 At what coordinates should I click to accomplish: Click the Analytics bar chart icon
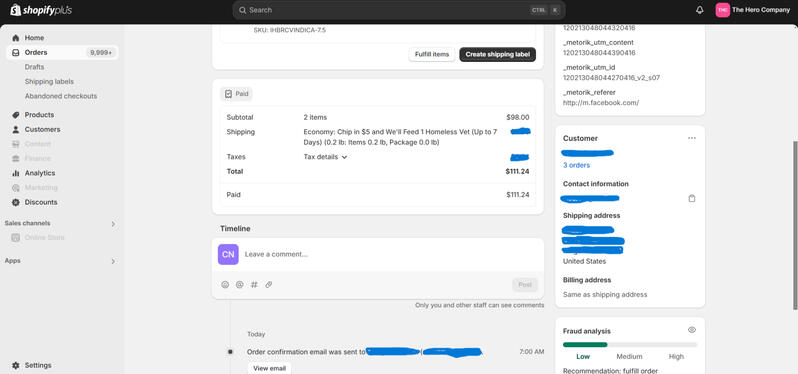click(x=16, y=174)
